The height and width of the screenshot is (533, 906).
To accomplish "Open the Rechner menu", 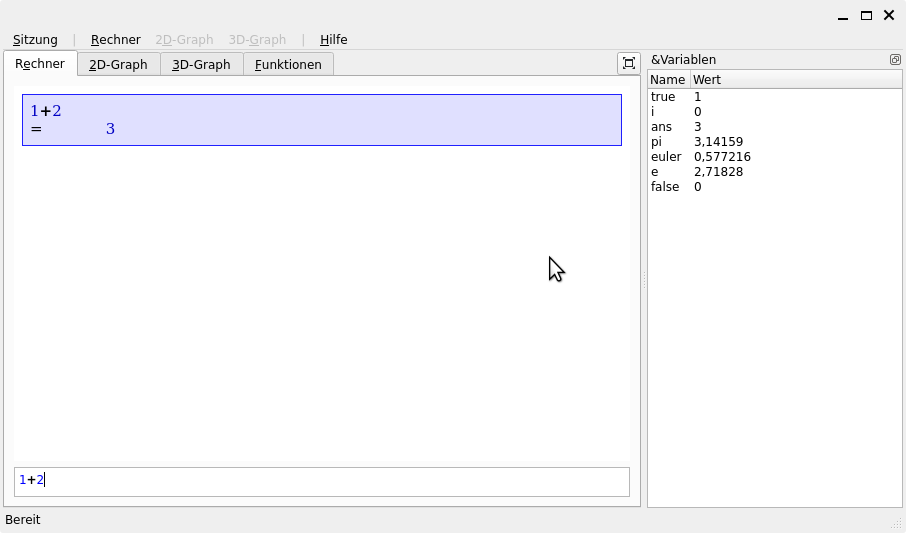I will coord(115,40).
